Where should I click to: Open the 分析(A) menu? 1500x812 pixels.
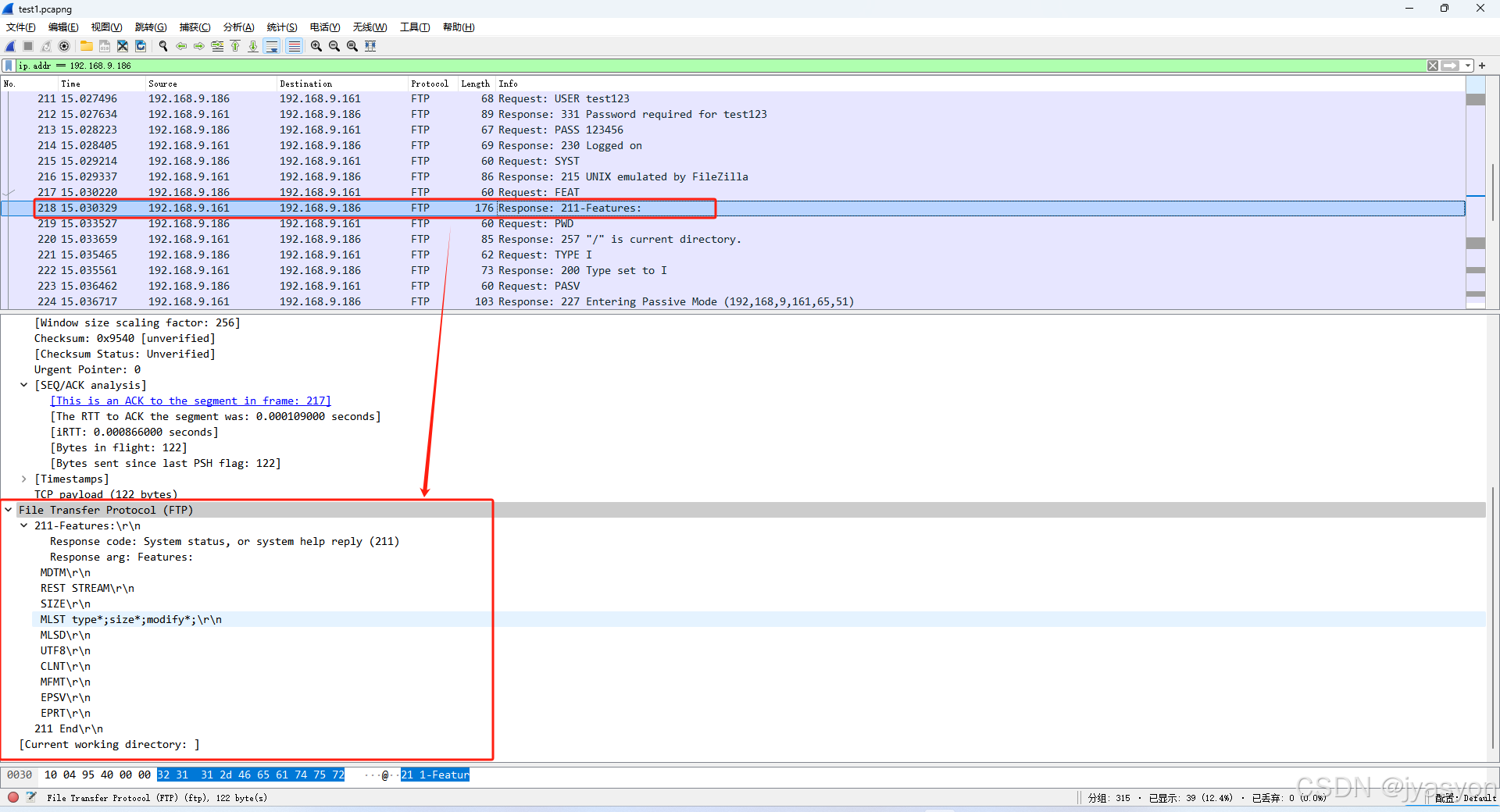pos(238,27)
